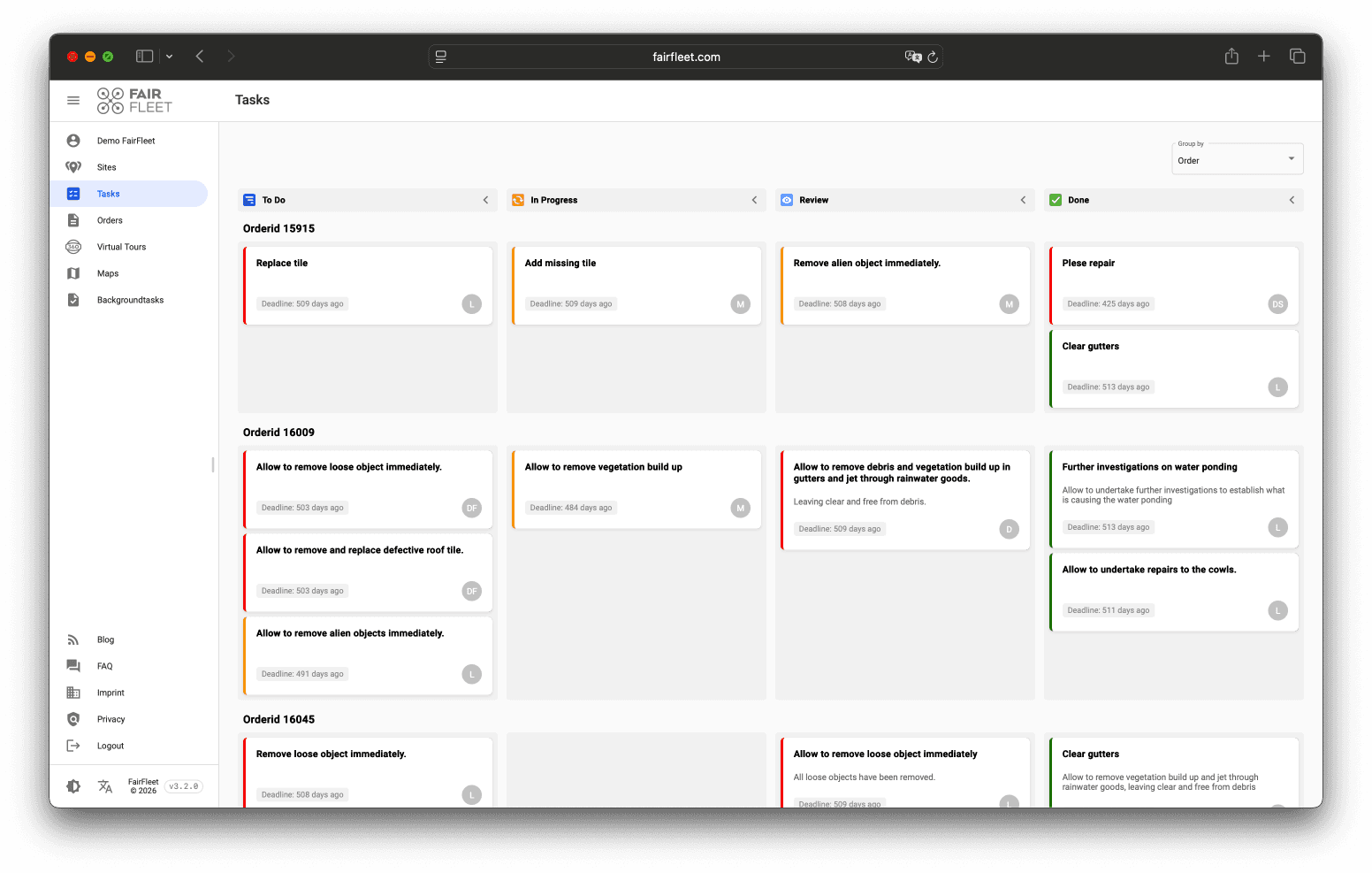1372x873 pixels.
Task: Toggle the sidebar with the hamburger menu
Action: click(x=73, y=100)
